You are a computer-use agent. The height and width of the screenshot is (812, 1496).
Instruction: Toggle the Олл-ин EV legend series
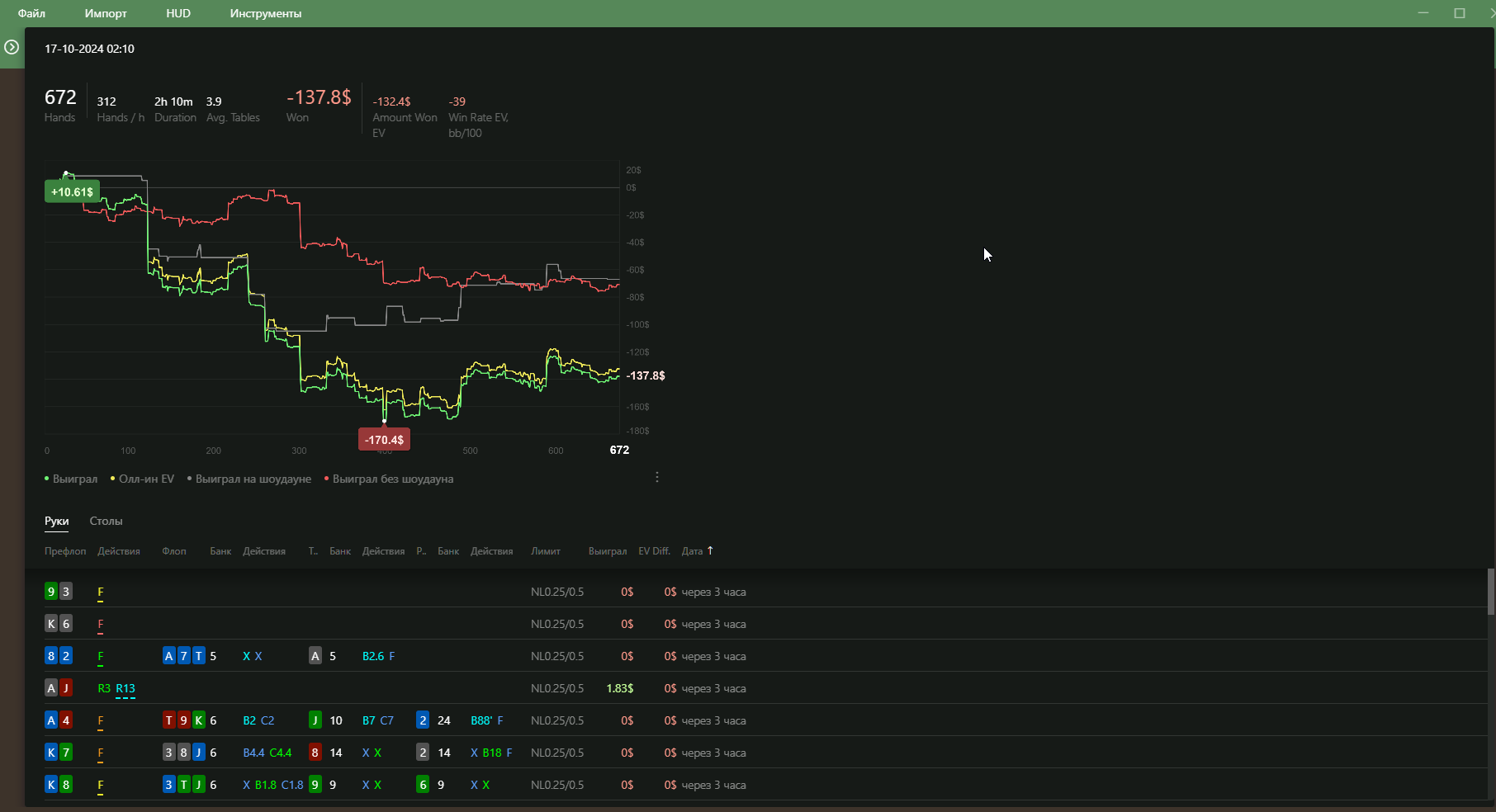[142, 479]
